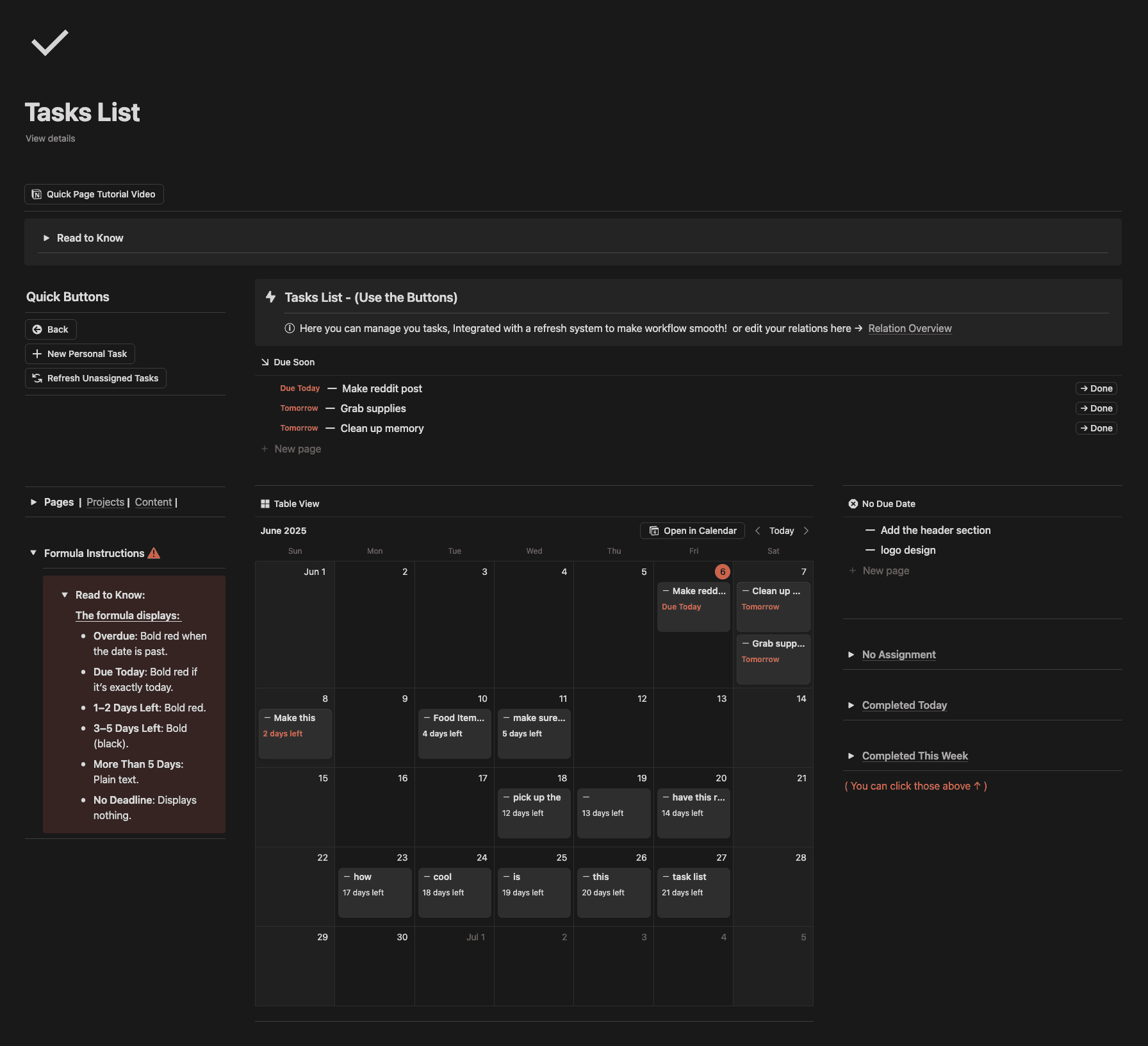Expand the Pages toggle
The height and width of the screenshot is (1046, 1148).
[x=33, y=502]
